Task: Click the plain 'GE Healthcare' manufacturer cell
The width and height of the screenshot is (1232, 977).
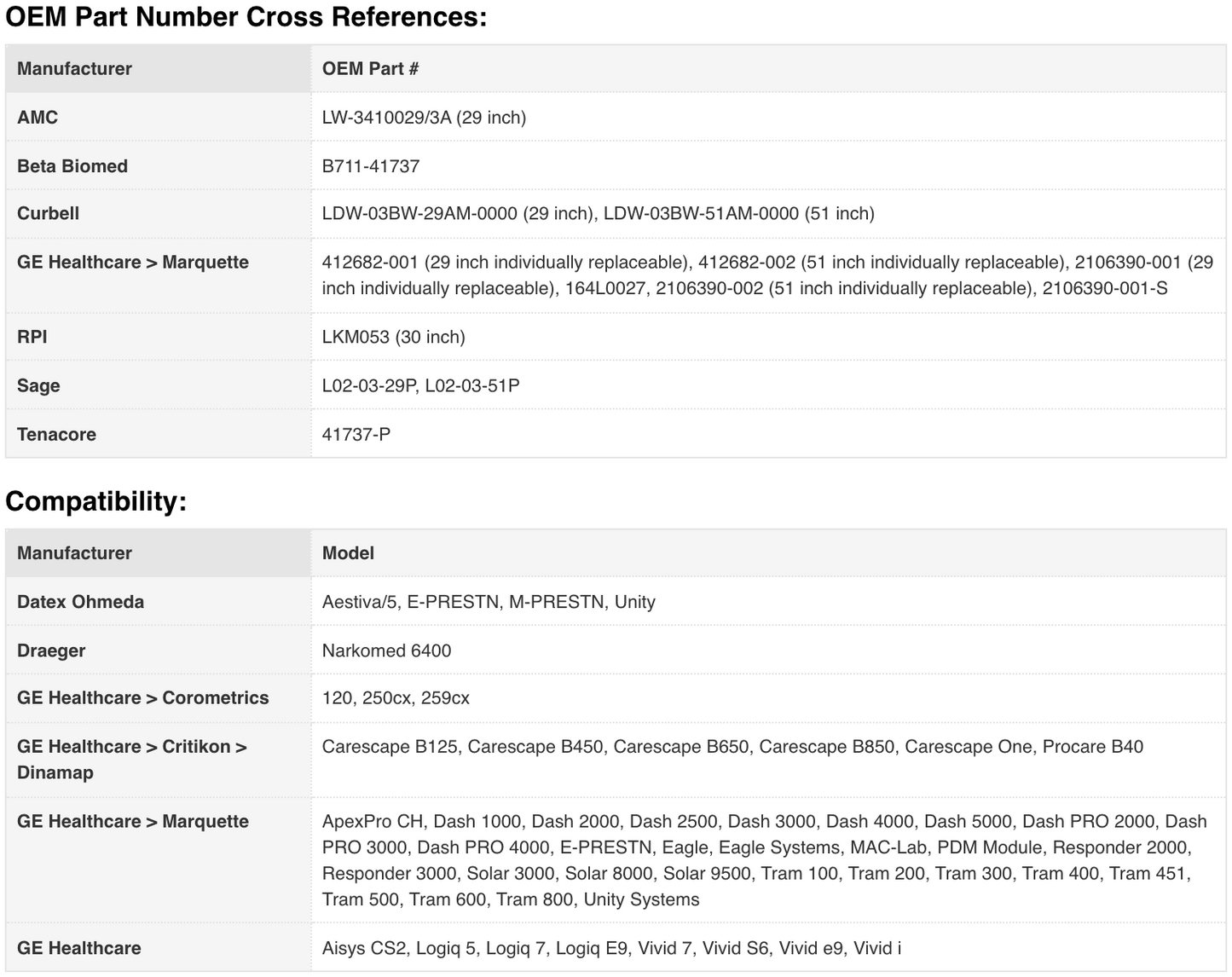Action: (159, 948)
